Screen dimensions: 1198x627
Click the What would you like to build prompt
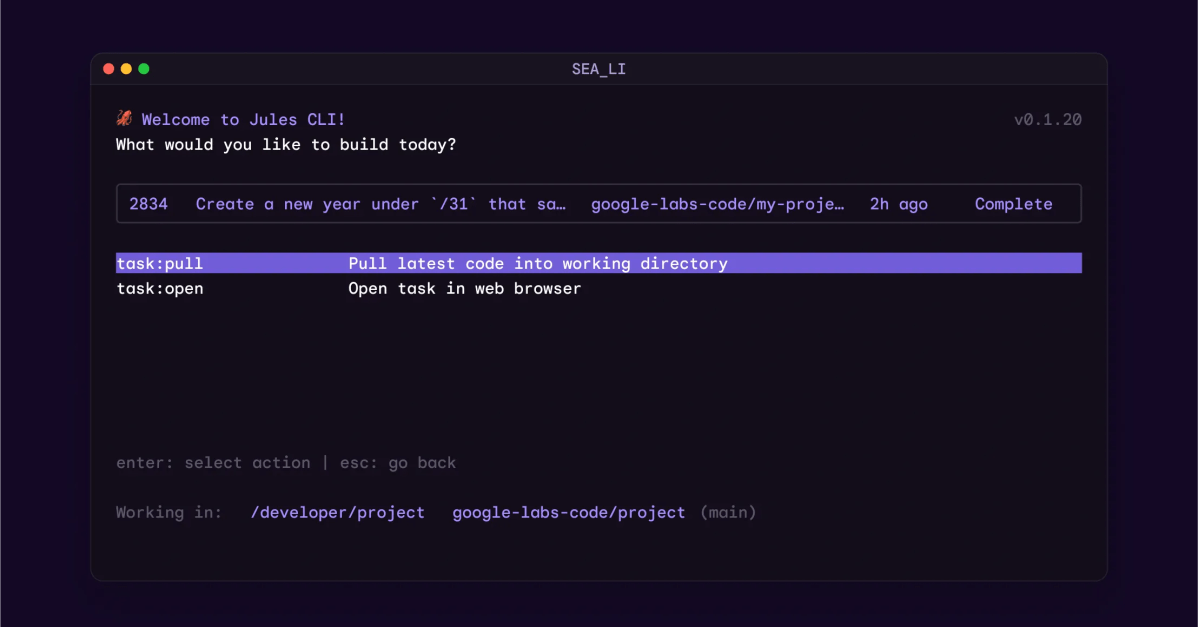[x=286, y=144]
